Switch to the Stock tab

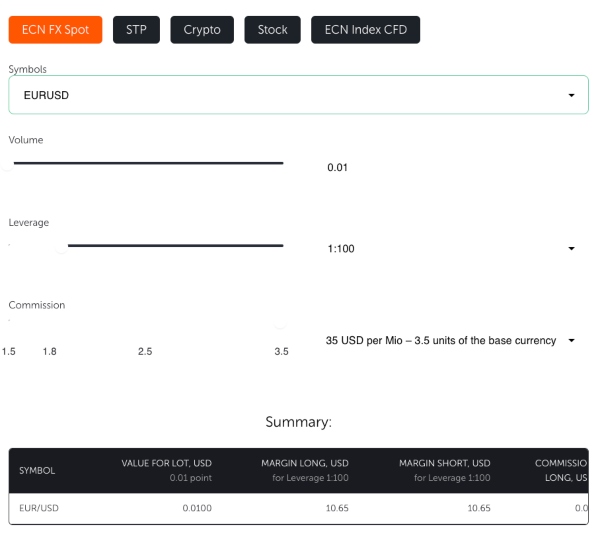coord(272,30)
